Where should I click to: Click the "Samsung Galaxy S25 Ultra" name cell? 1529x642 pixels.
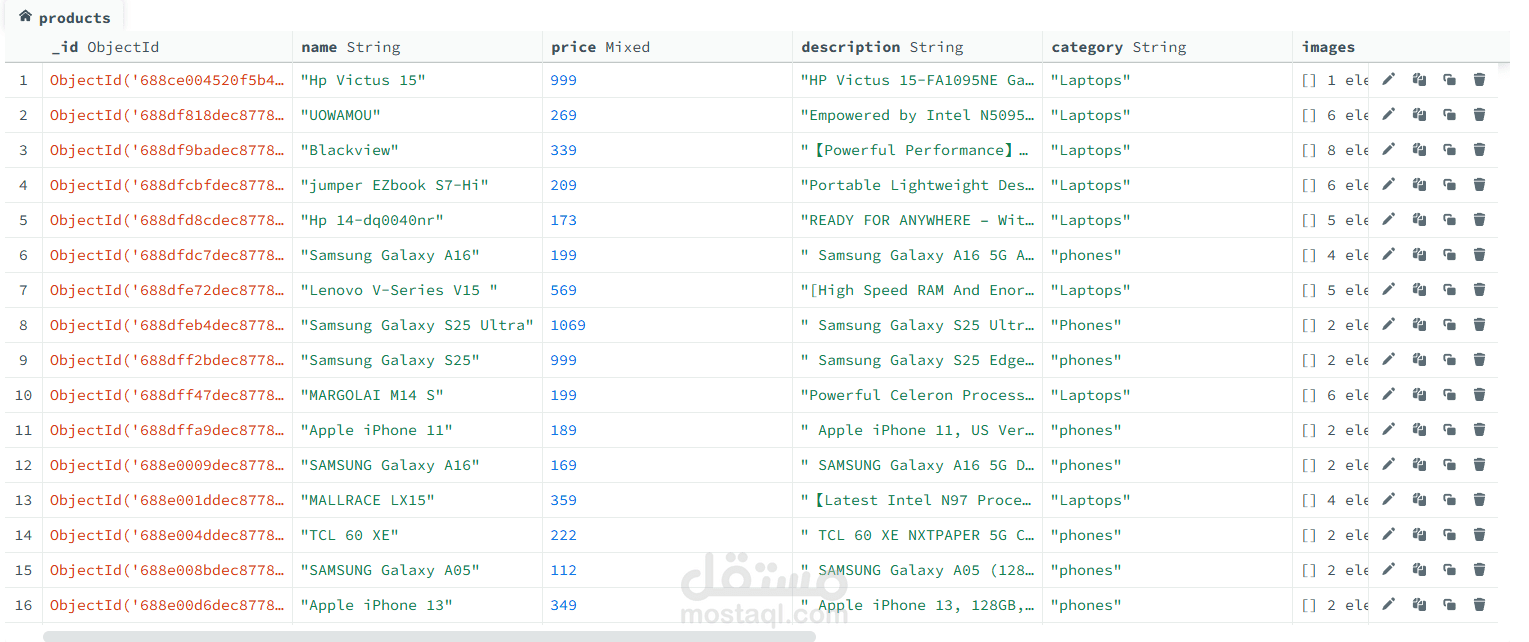pos(417,325)
